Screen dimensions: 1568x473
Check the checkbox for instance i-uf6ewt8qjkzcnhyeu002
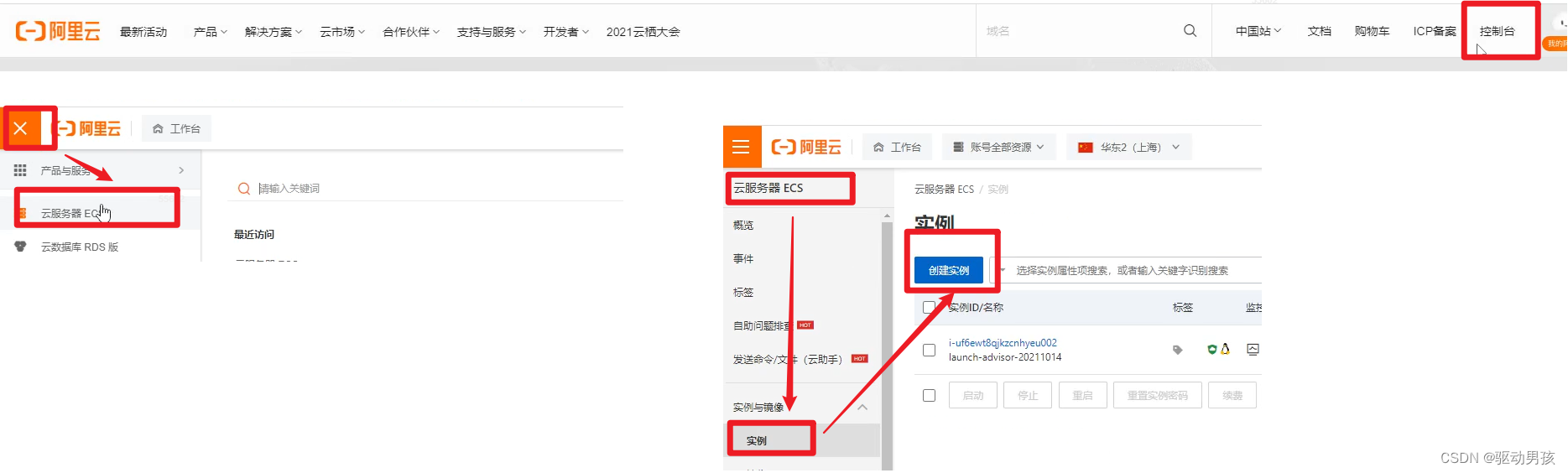point(929,351)
